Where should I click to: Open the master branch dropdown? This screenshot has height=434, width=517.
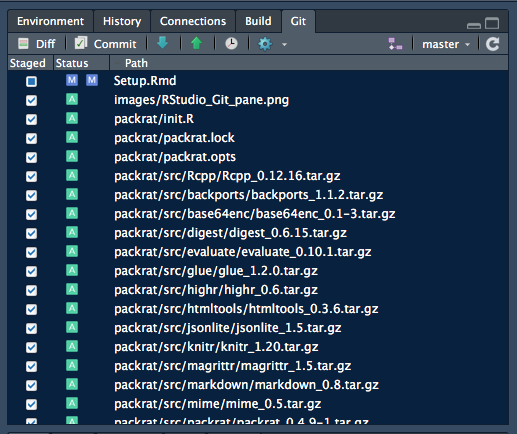point(446,44)
